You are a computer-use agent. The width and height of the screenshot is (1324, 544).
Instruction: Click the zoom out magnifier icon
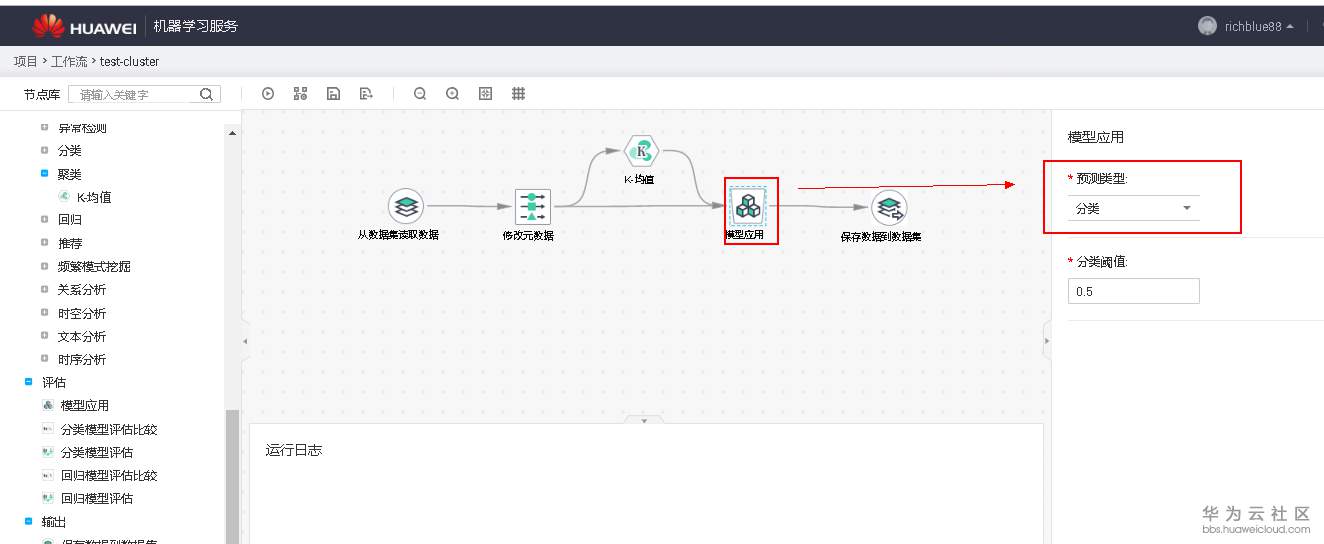click(420, 94)
